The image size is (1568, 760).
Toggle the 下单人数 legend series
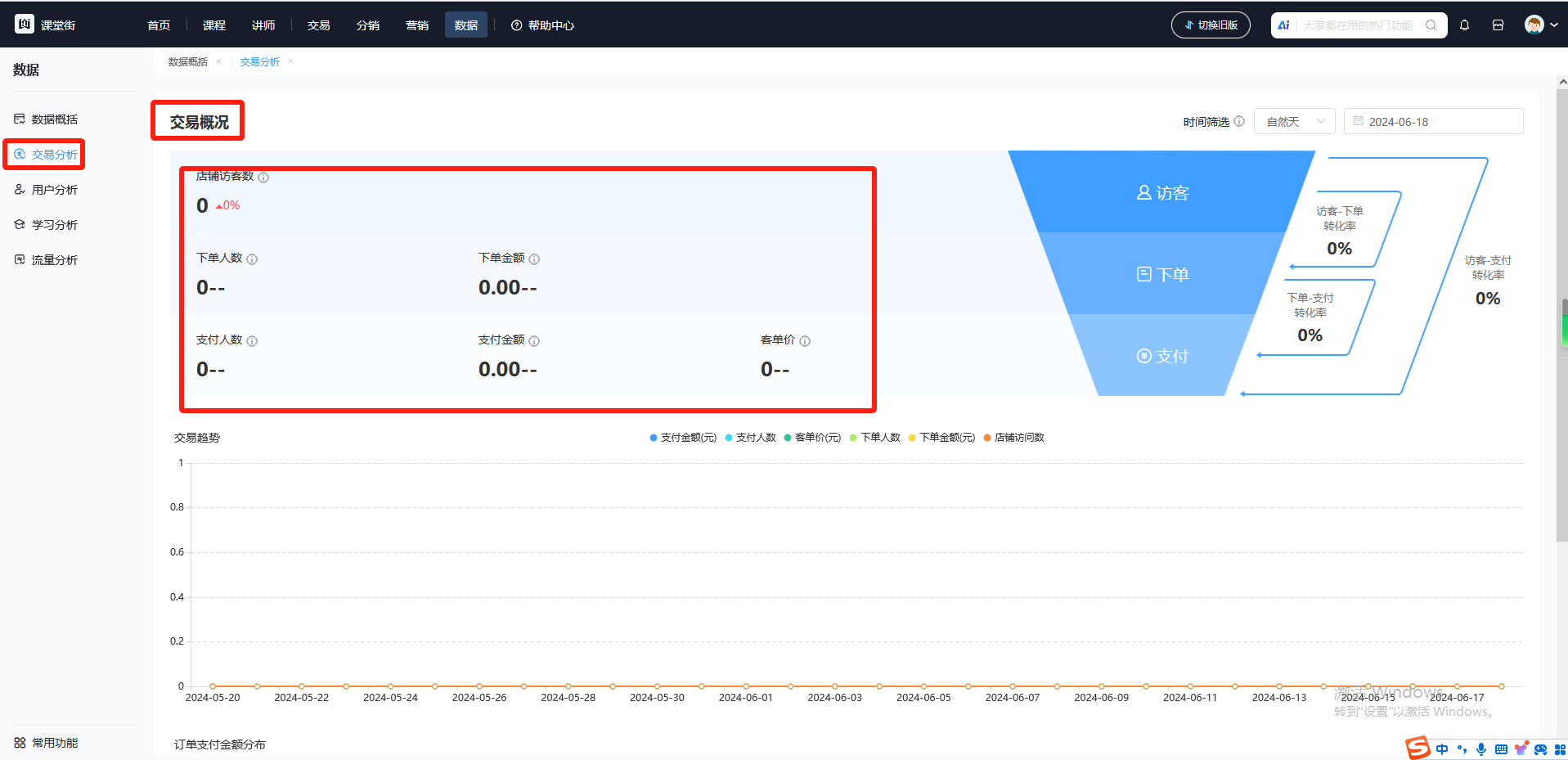[875, 438]
